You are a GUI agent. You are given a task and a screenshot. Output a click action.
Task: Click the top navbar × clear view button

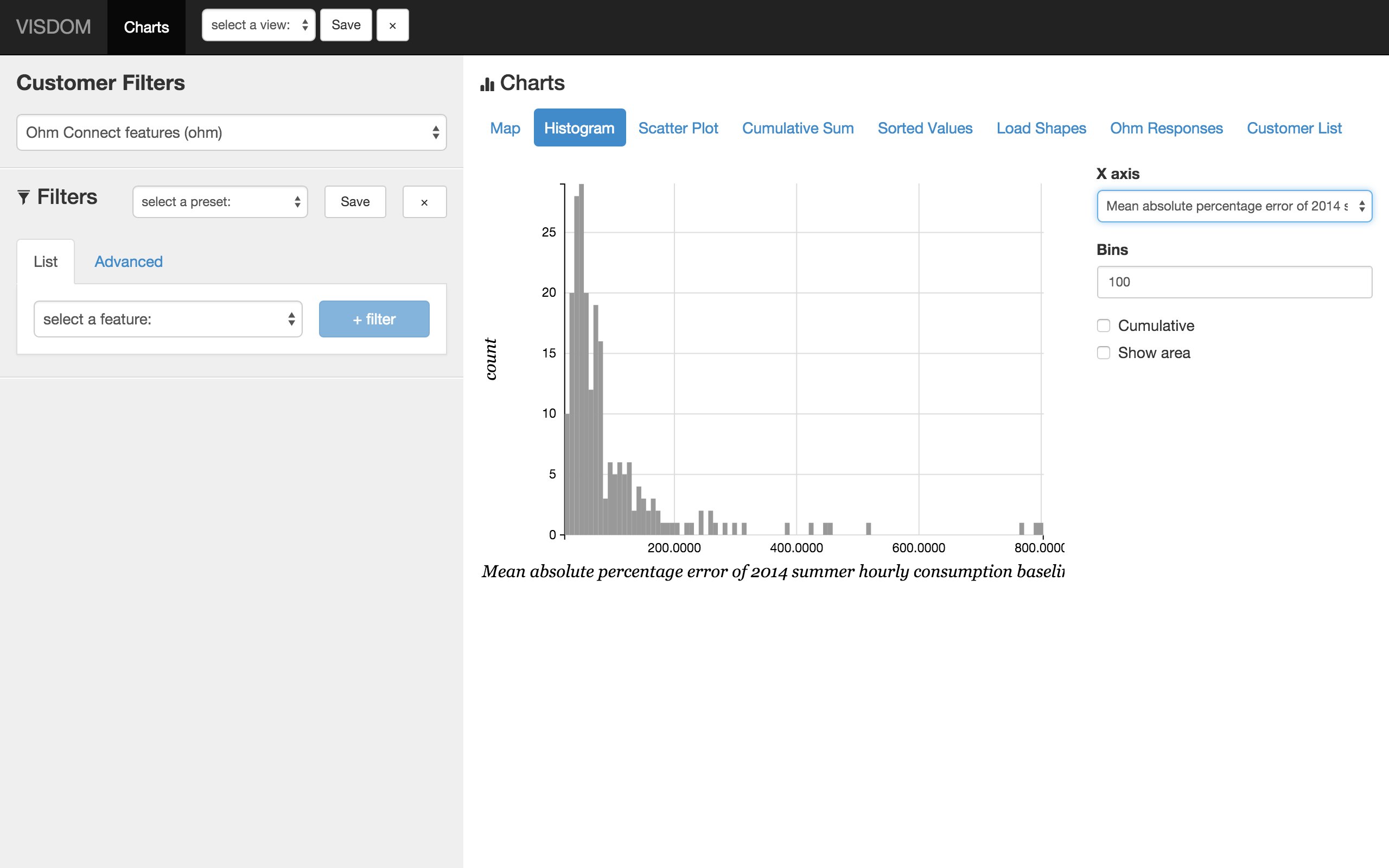(393, 25)
